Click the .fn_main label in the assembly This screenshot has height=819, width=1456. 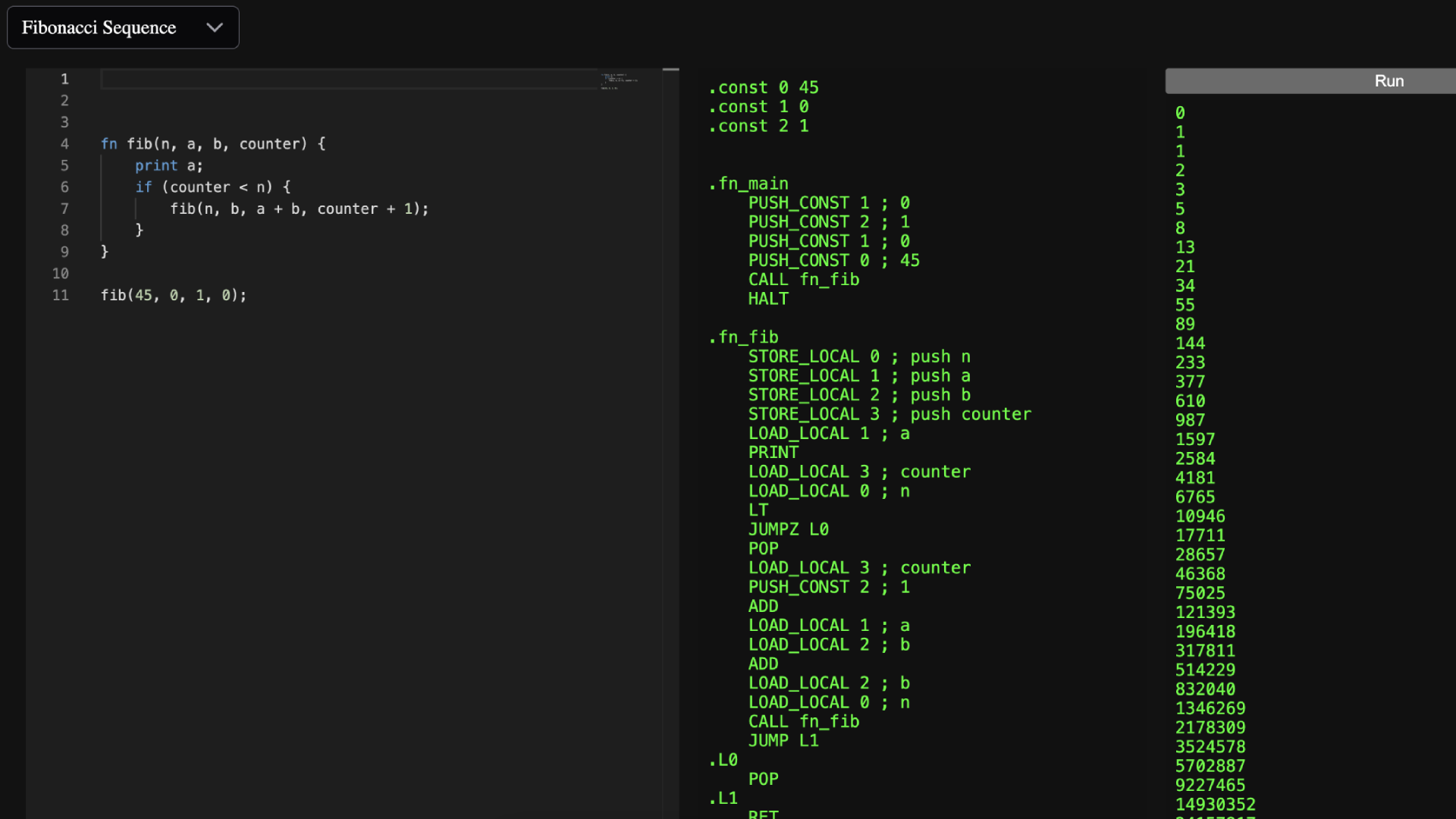pos(748,184)
